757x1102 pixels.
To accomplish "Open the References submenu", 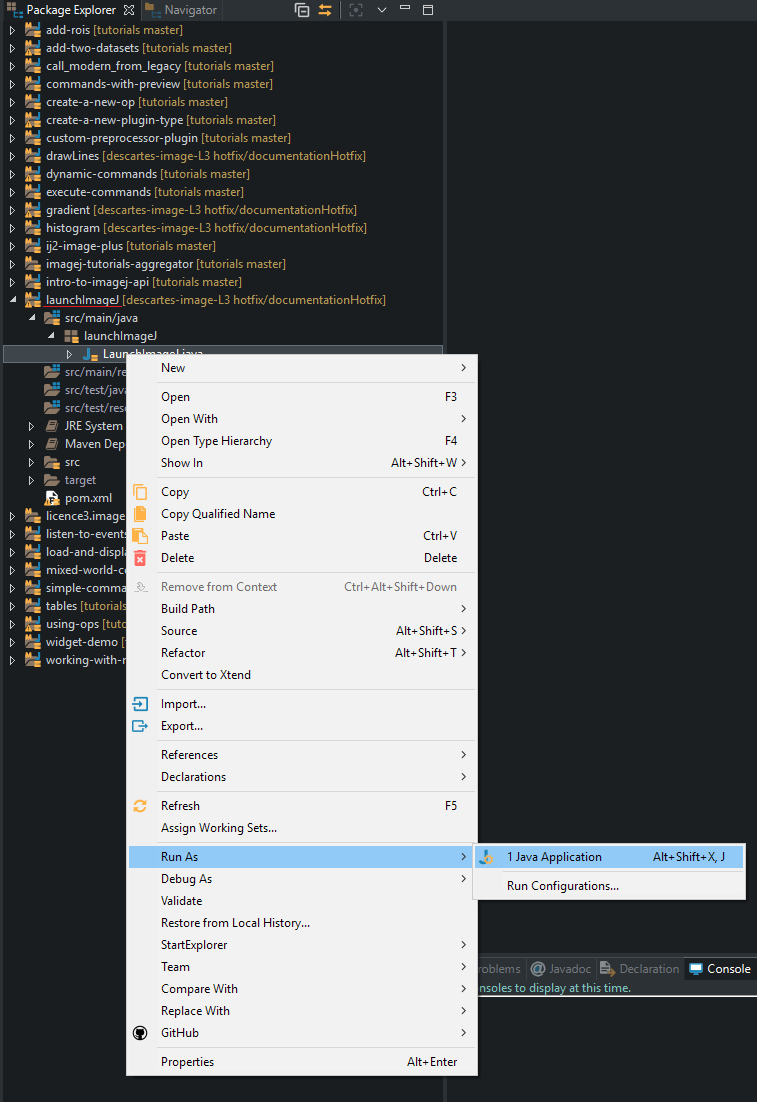I will pos(303,755).
